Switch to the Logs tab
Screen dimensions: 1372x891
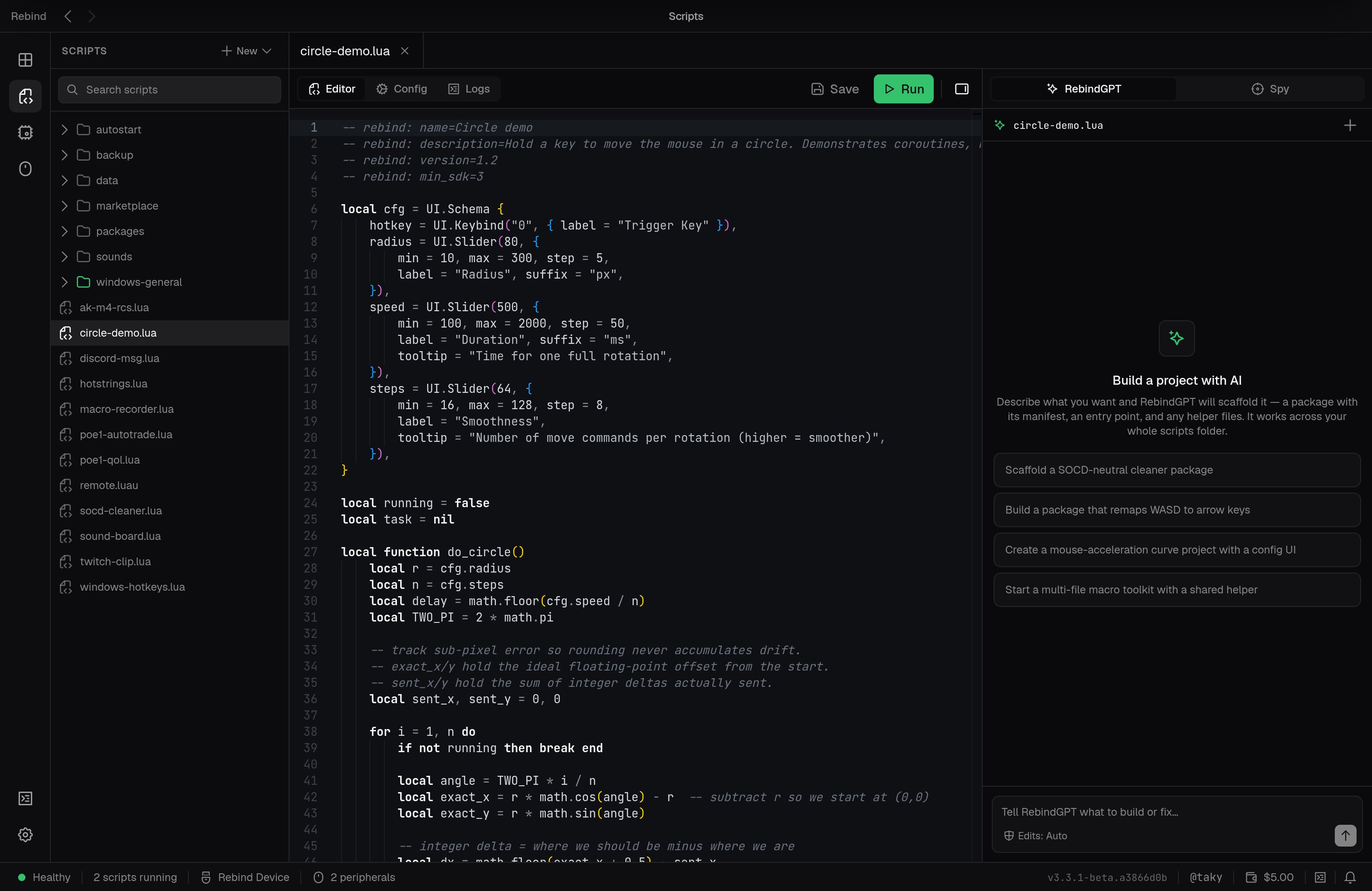[x=469, y=89]
